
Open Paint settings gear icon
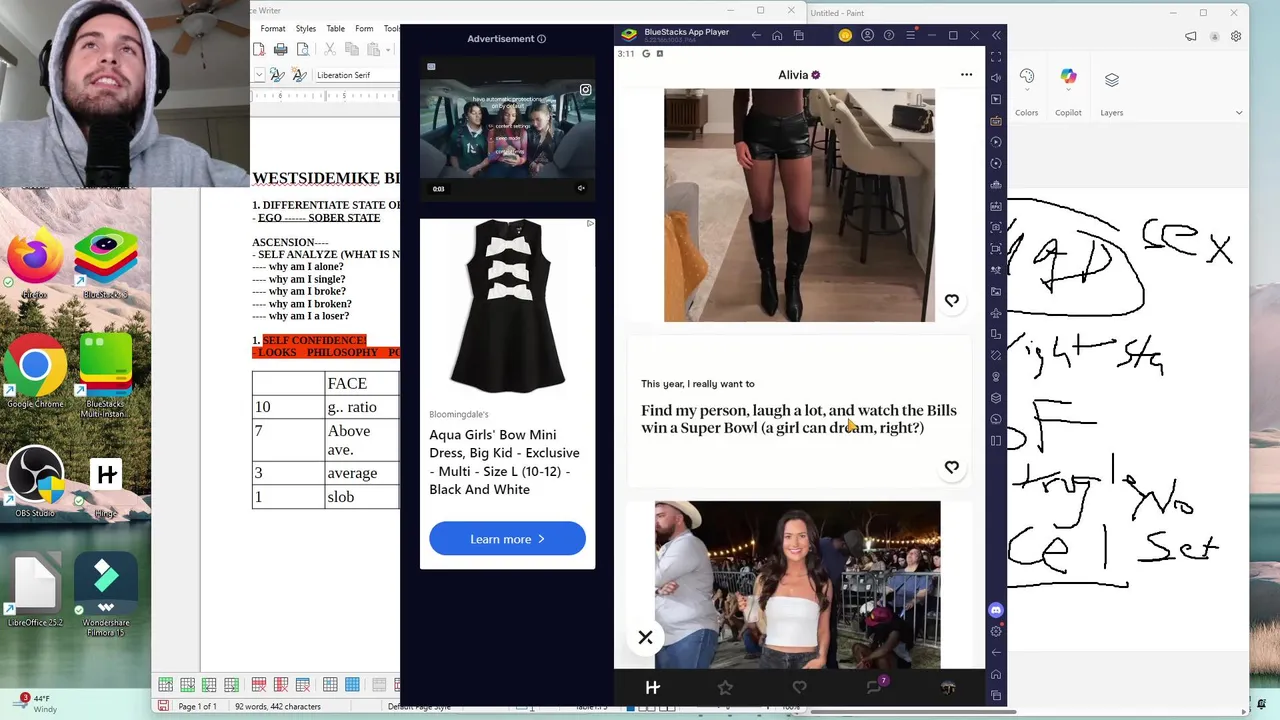[x=1236, y=37]
